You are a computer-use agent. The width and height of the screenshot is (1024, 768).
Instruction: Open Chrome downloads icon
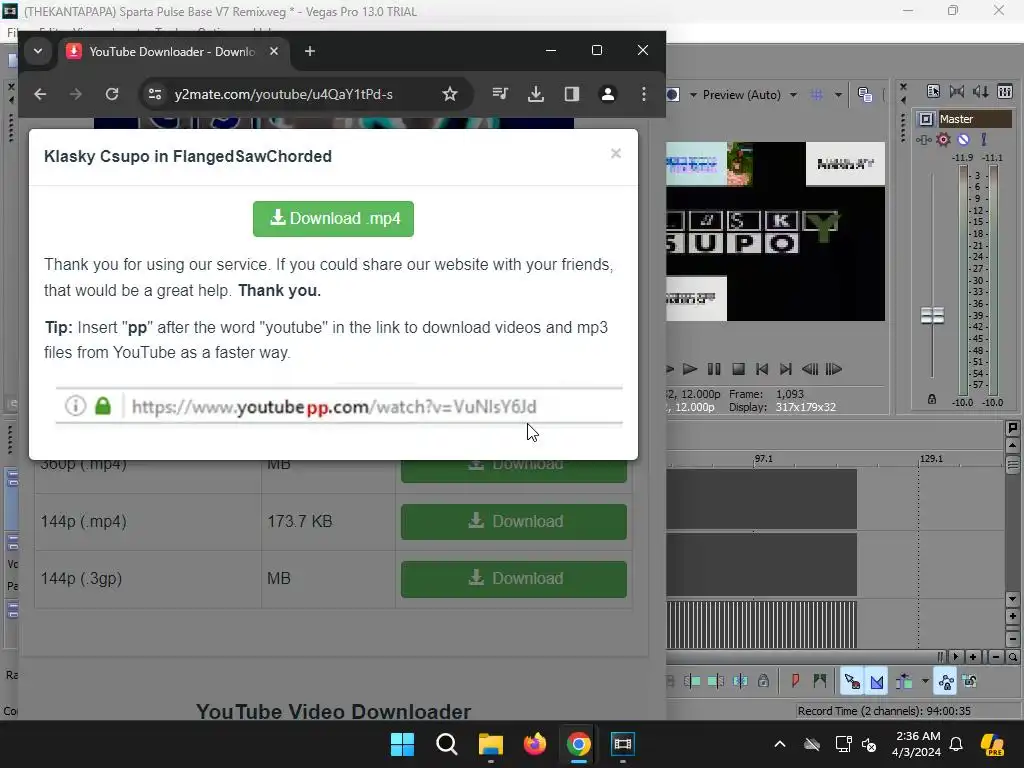536,95
